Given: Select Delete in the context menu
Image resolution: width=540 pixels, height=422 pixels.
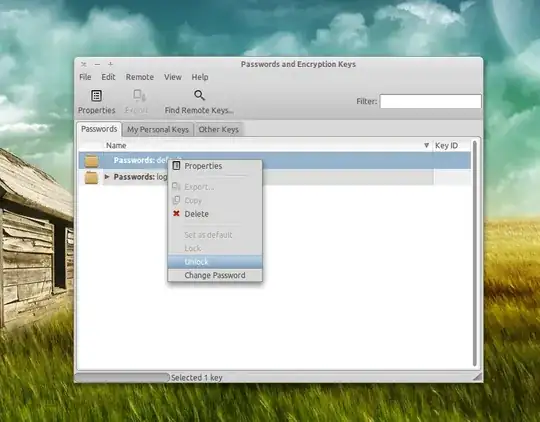Looking at the screenshot, I should click(x=215, y=214).
